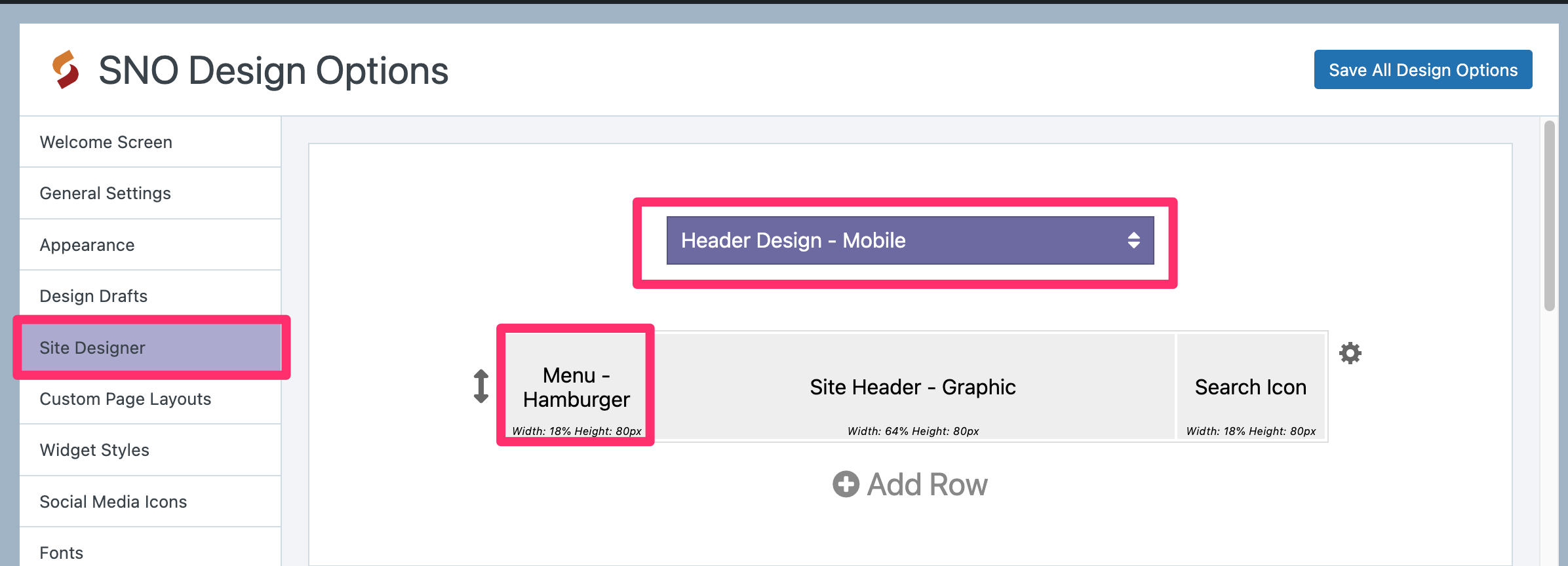Open row settings gear icon
Viewport: 1568px width, 566px height.
pos(1350,353)
